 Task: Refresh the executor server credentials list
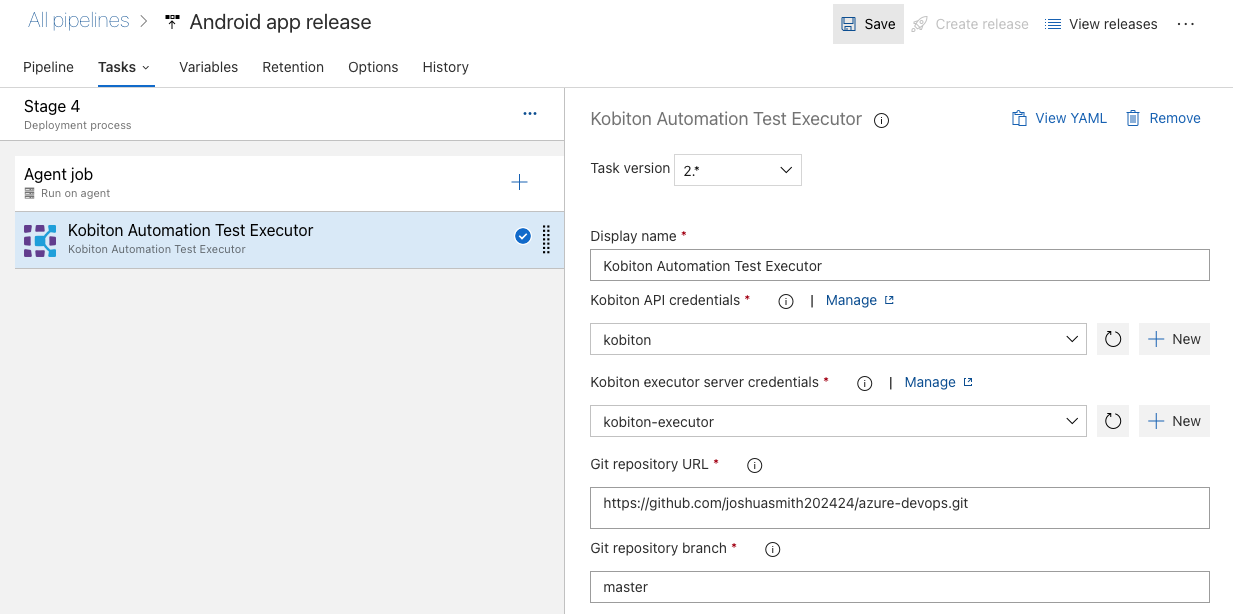pos(1113,421)
